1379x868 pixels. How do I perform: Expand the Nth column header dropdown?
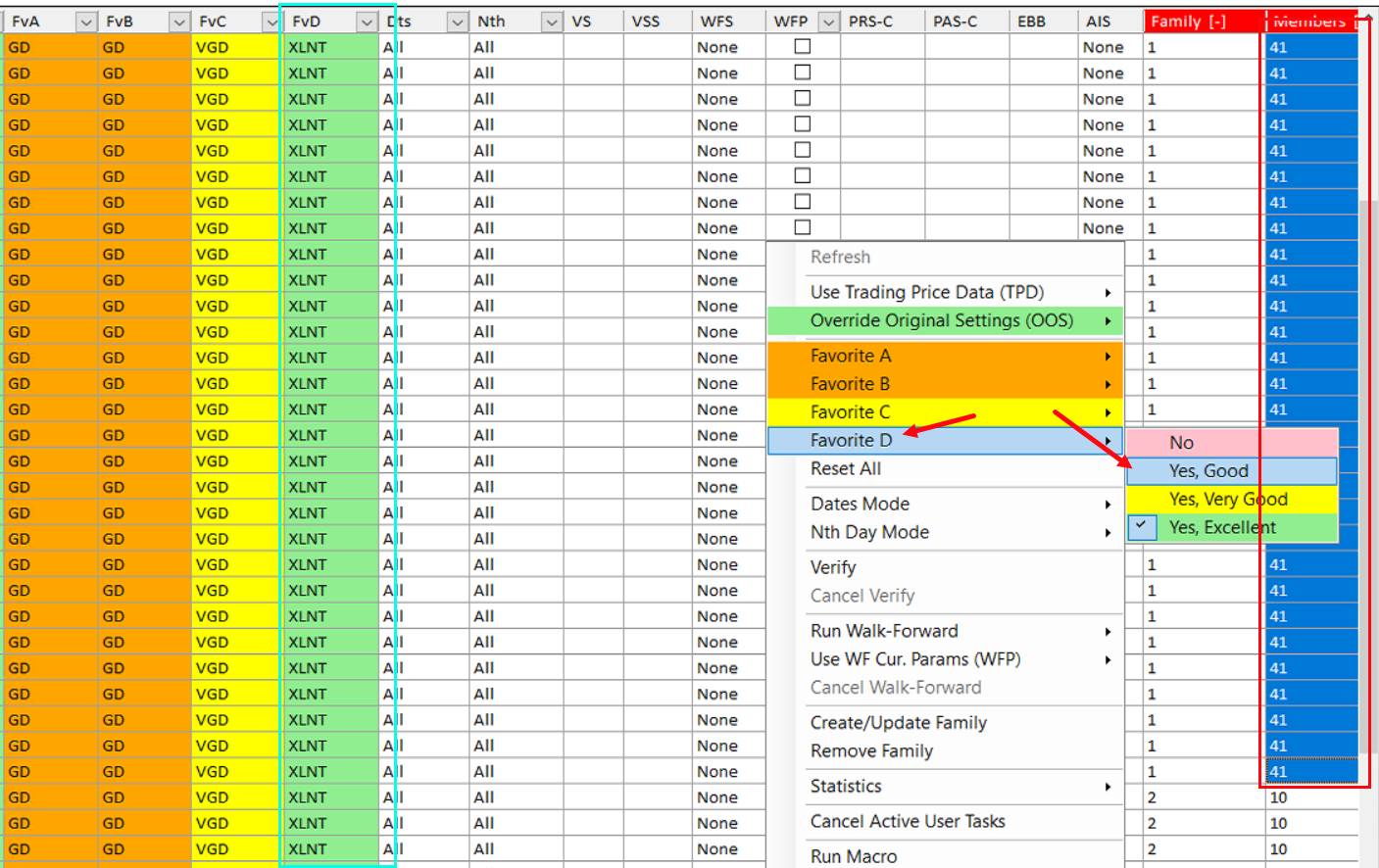point(552,22)
